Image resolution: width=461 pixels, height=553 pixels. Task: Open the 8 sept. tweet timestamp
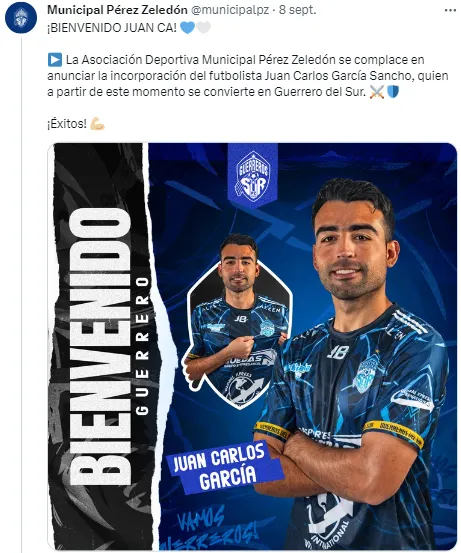pyautogui.click(x=297, y=10)
